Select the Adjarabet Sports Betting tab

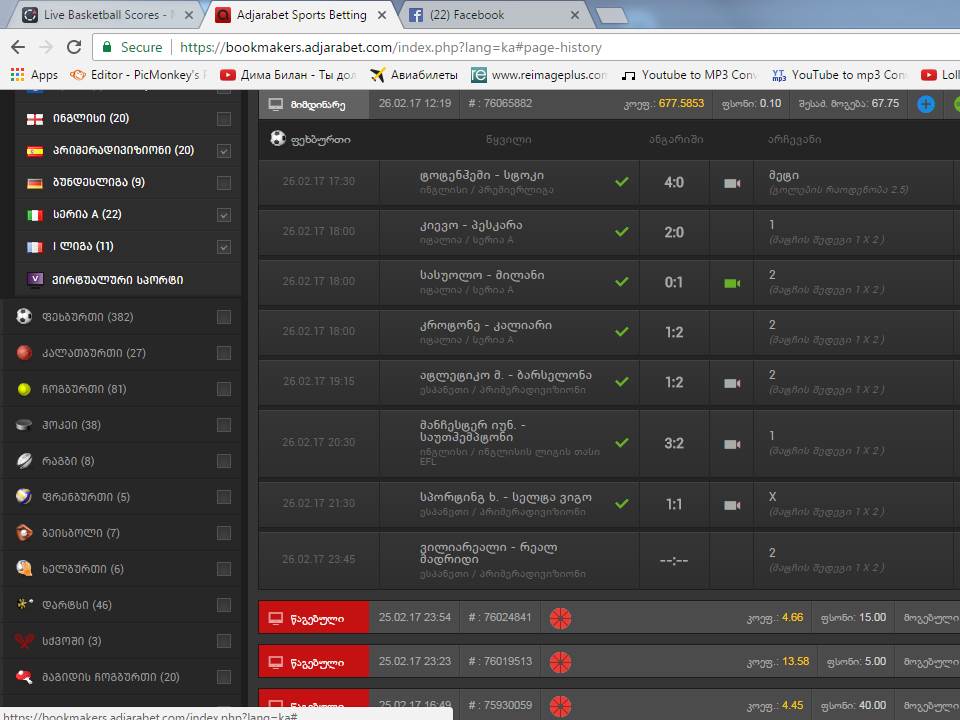[301, 15]
